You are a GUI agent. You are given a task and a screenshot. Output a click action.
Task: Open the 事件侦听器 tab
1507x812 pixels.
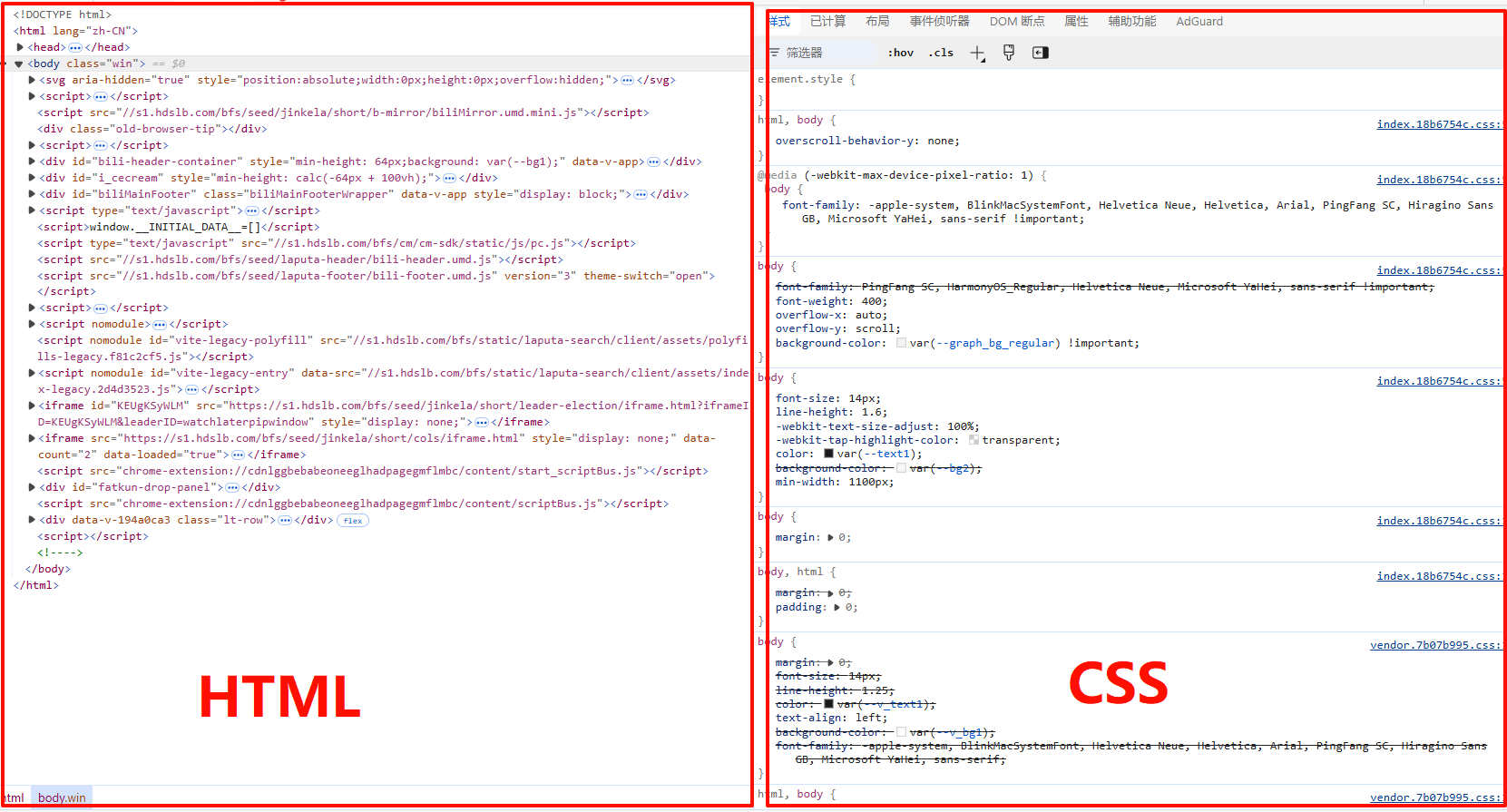point(939,21)
